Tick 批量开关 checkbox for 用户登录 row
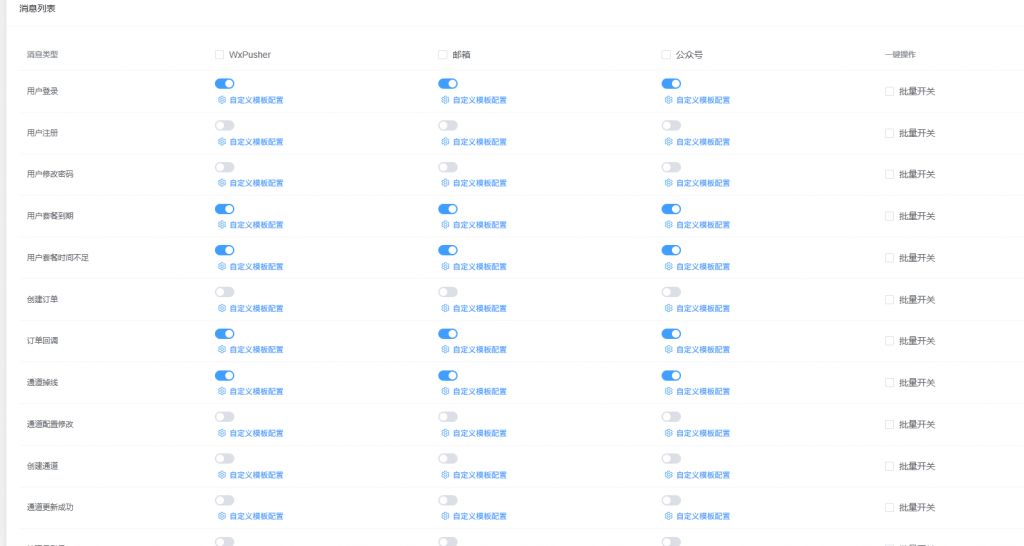 (x=889, y=91)
